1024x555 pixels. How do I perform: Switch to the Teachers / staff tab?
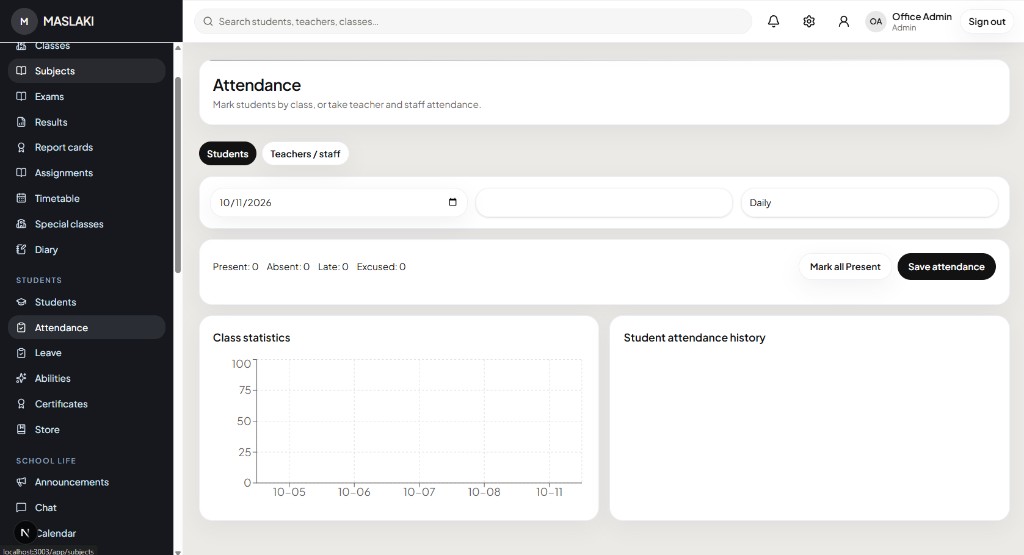tap(305, 153)
